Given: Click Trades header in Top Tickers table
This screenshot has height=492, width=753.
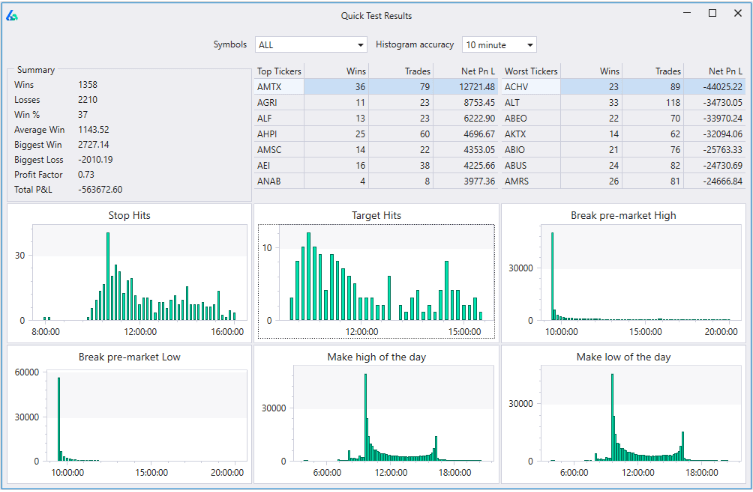Looking at the screenshot, I should (417, 71).
